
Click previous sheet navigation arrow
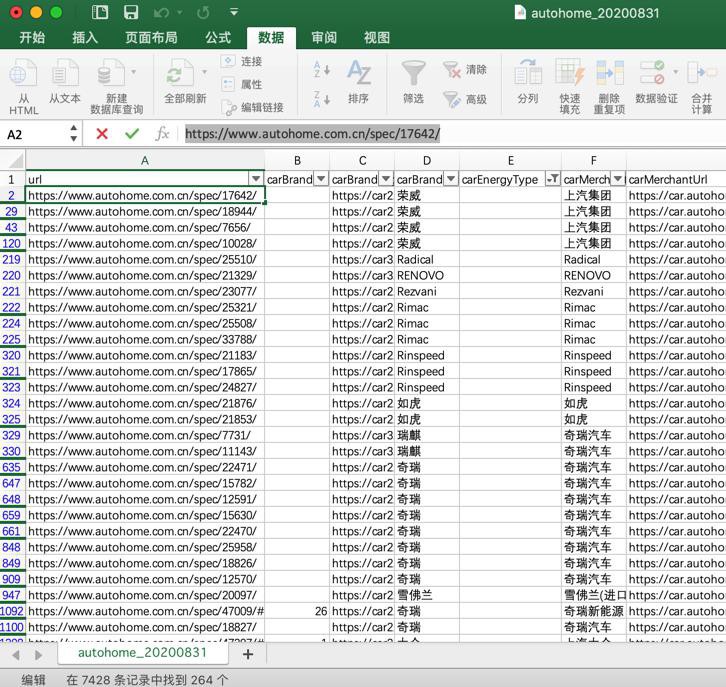click(16, 655)
